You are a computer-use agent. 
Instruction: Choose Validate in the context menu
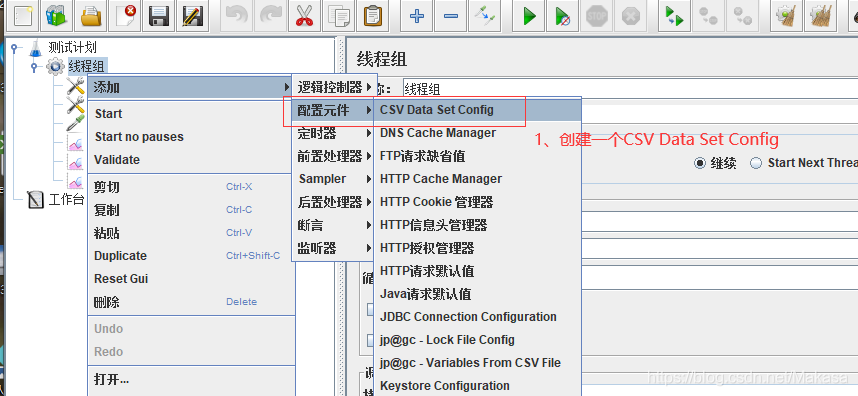click(190, 160)
